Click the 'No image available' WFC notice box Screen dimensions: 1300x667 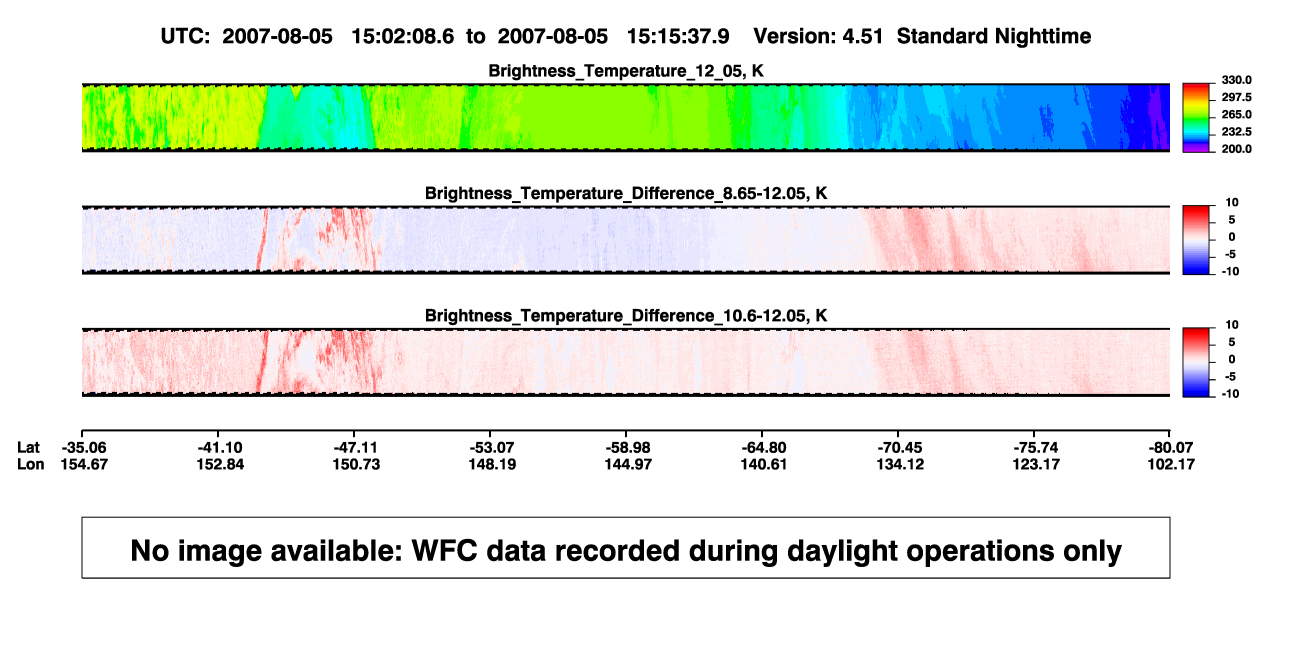(626, 547)
